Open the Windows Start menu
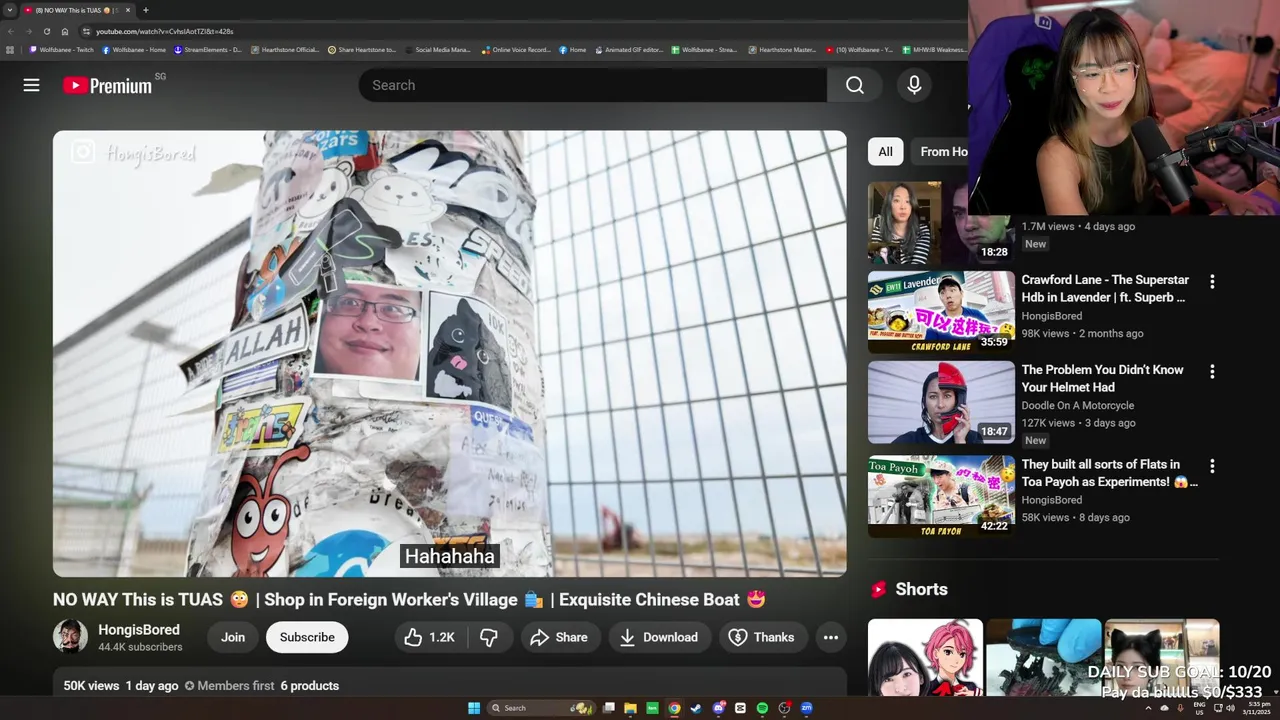The height and width of the screenshot is (720, 1280). click(x=474, y=708)
